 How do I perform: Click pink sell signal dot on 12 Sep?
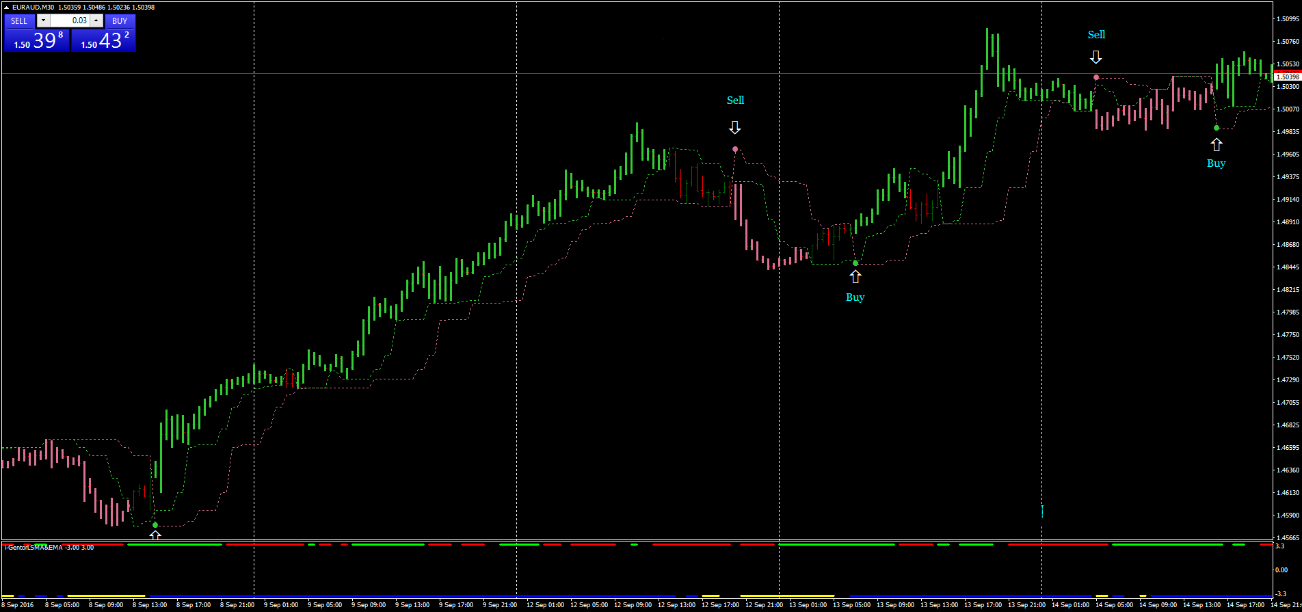735,149
